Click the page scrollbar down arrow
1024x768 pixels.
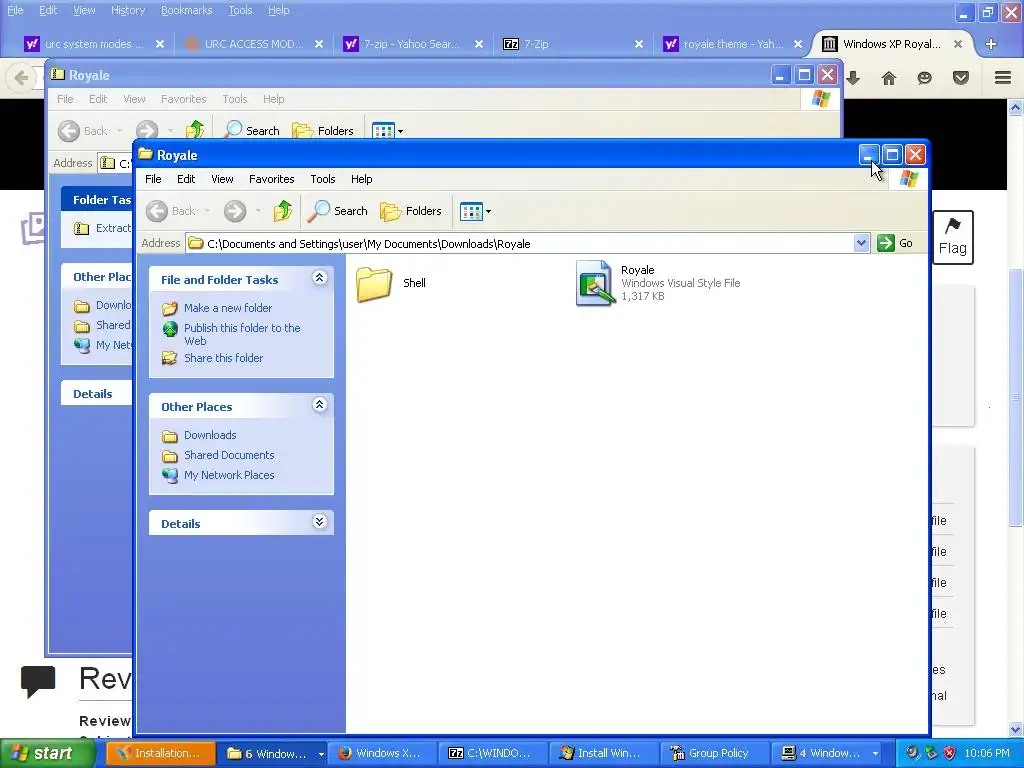click(1015, 729)
